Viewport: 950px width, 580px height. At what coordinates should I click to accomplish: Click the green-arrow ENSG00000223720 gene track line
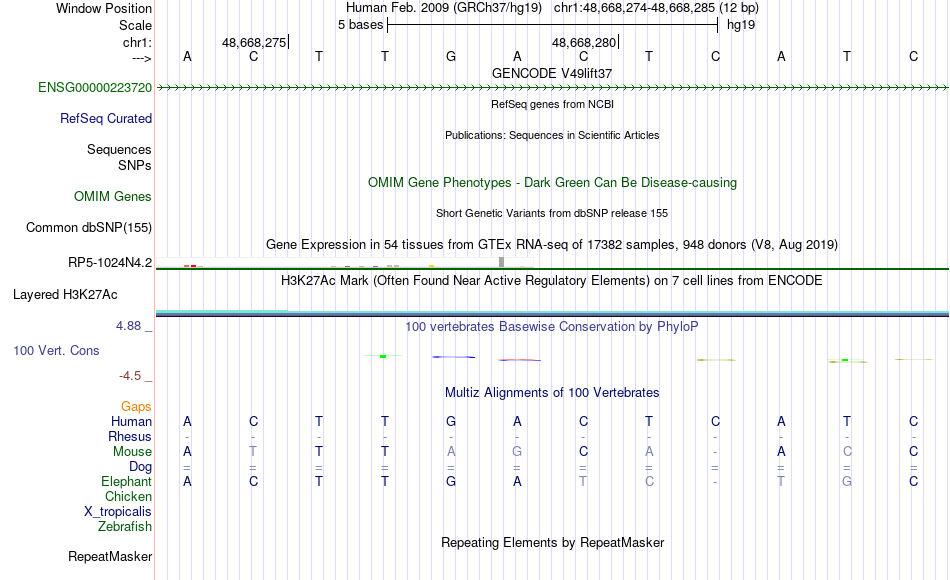click(x=552, y=88)
